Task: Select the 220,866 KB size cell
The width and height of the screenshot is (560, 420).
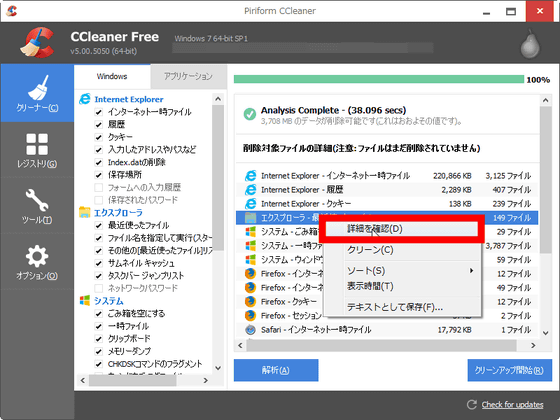Action: pos(452,176)
